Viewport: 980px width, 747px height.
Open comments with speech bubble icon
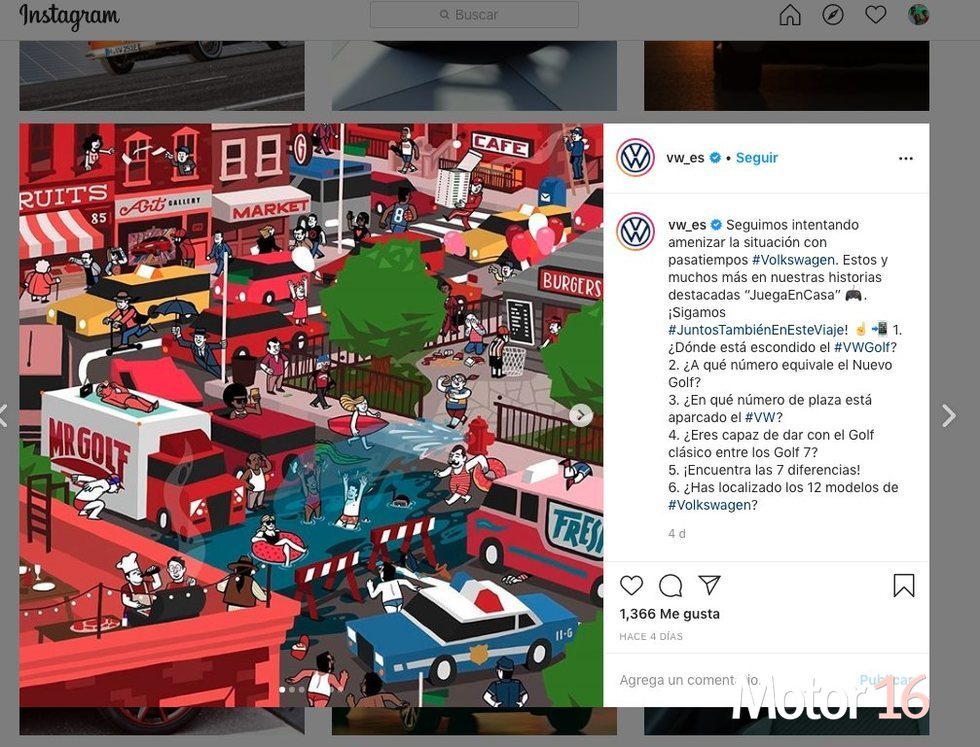click(x=671, y=585)
